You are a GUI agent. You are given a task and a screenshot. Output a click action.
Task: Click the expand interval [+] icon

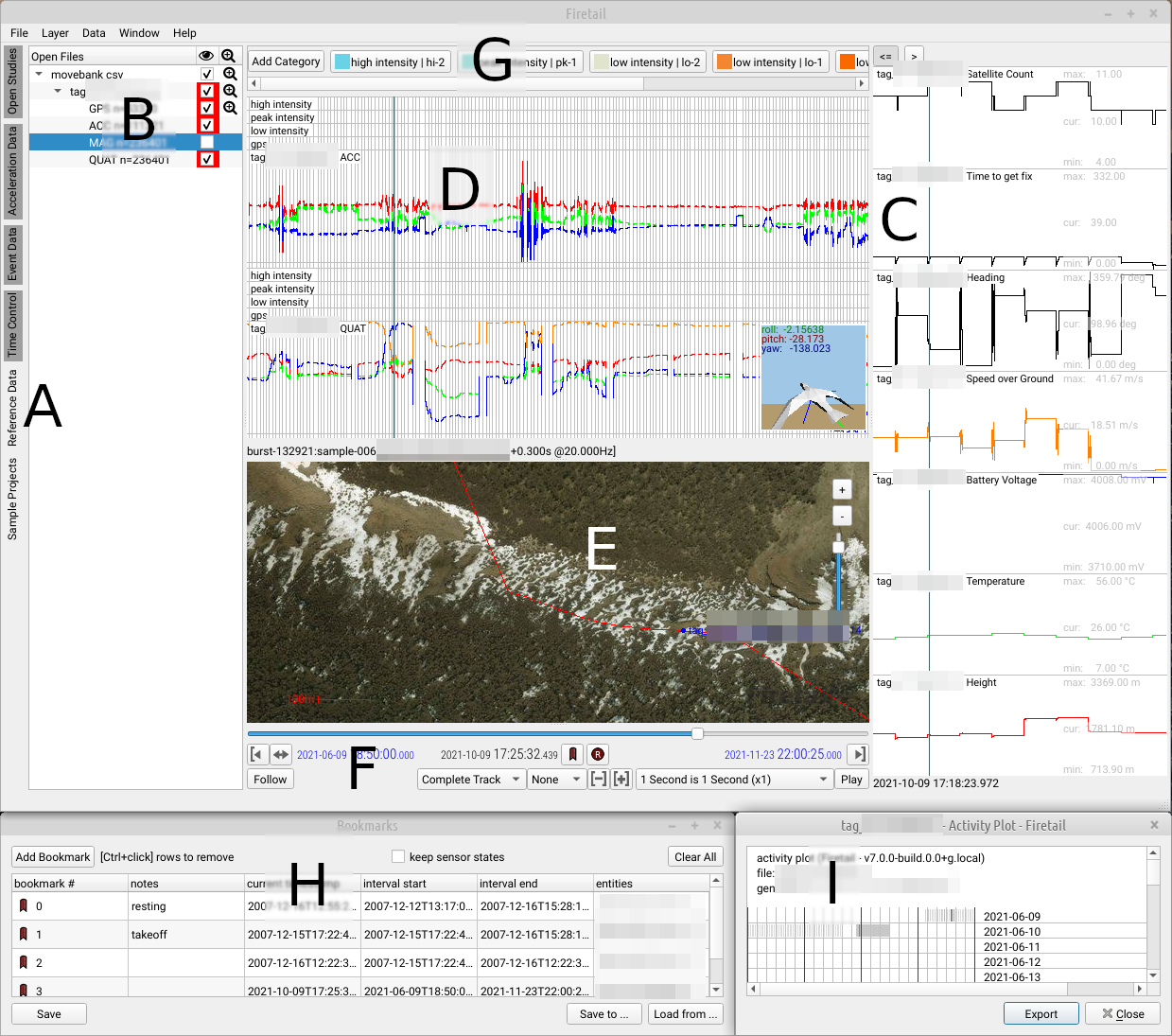621,779
